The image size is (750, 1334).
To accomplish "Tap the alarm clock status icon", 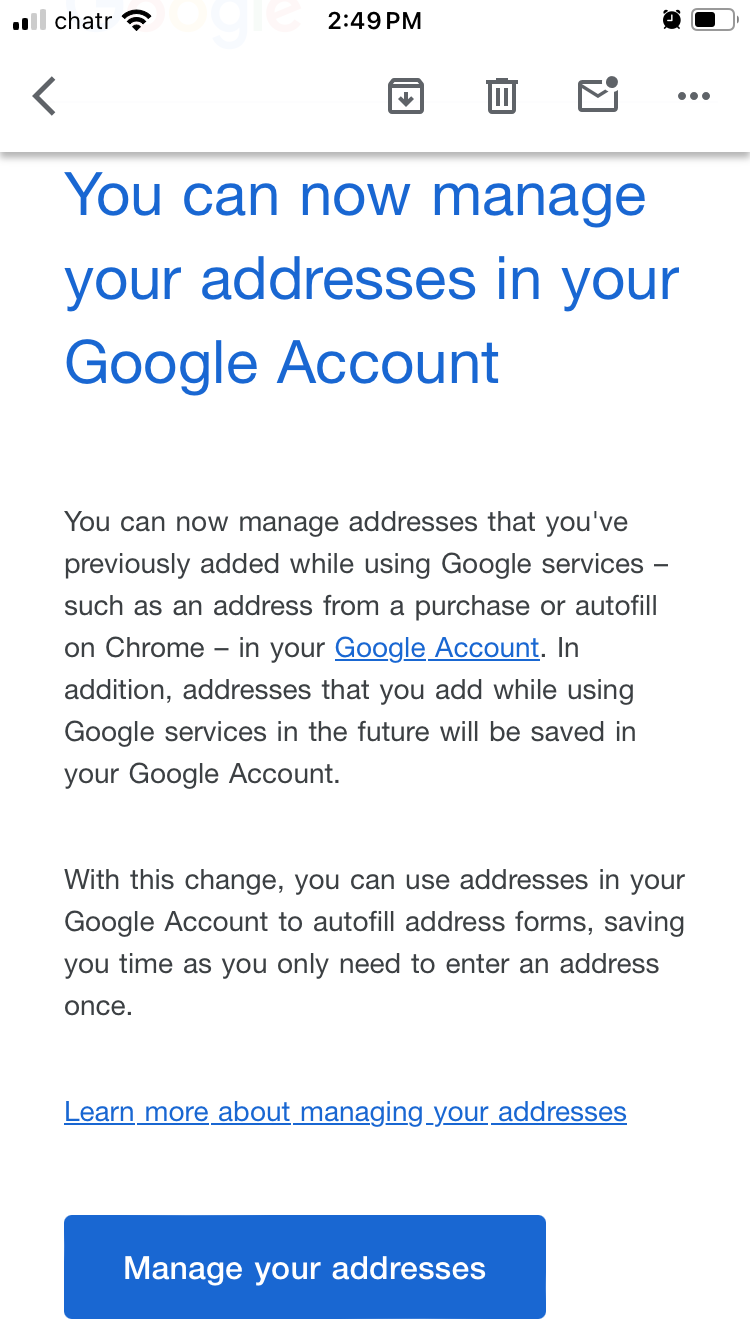I will coord(671,20).
